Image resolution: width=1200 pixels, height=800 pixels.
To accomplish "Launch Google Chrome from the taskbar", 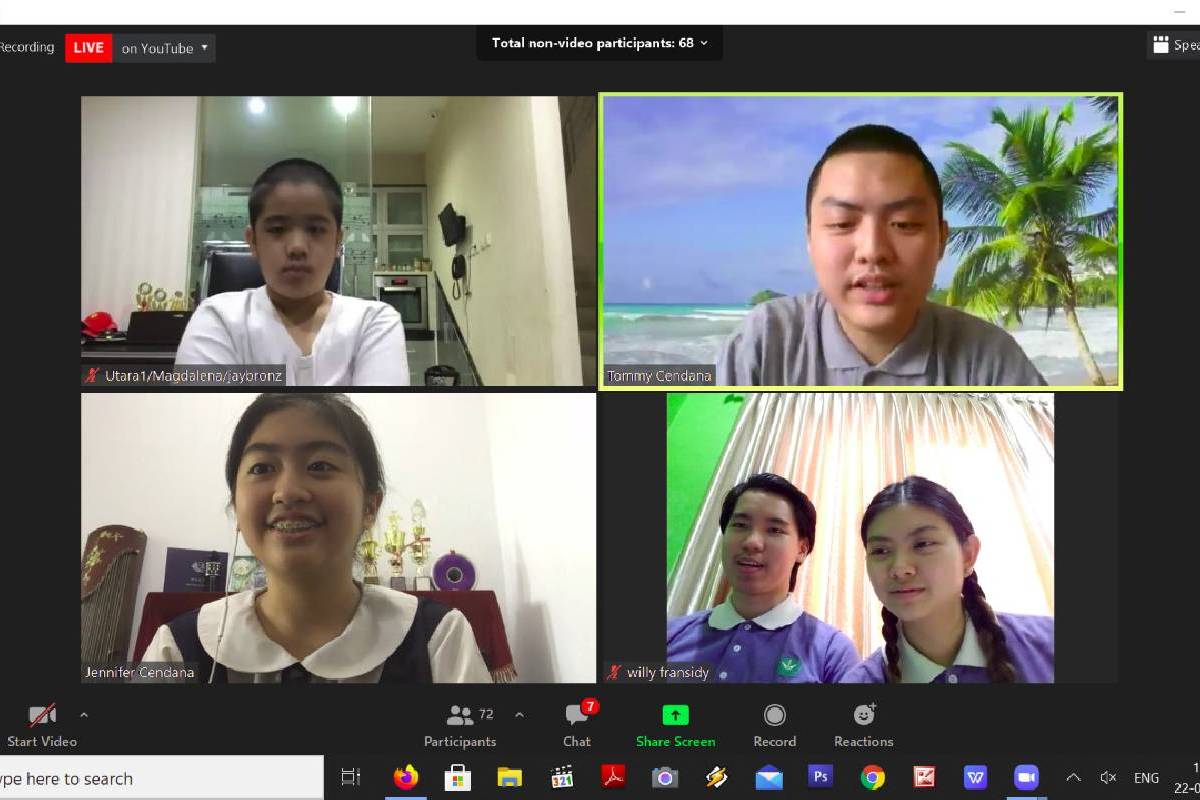I will (x=873, y=777).
